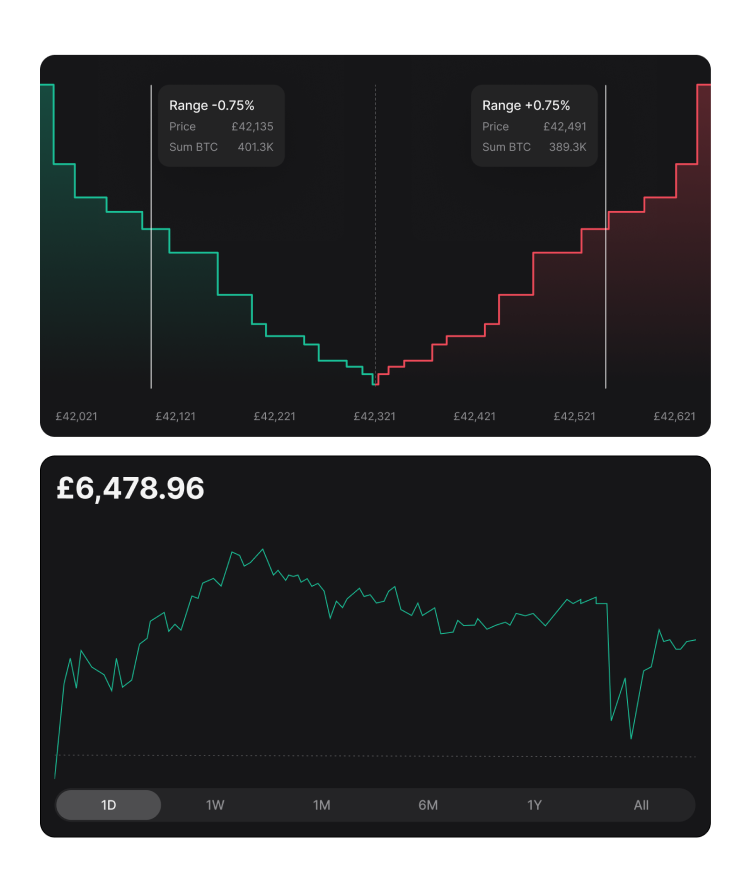Click the £42,521 price axis label
The height and width of the screenshot is (892, 750).
coord(574,416)
